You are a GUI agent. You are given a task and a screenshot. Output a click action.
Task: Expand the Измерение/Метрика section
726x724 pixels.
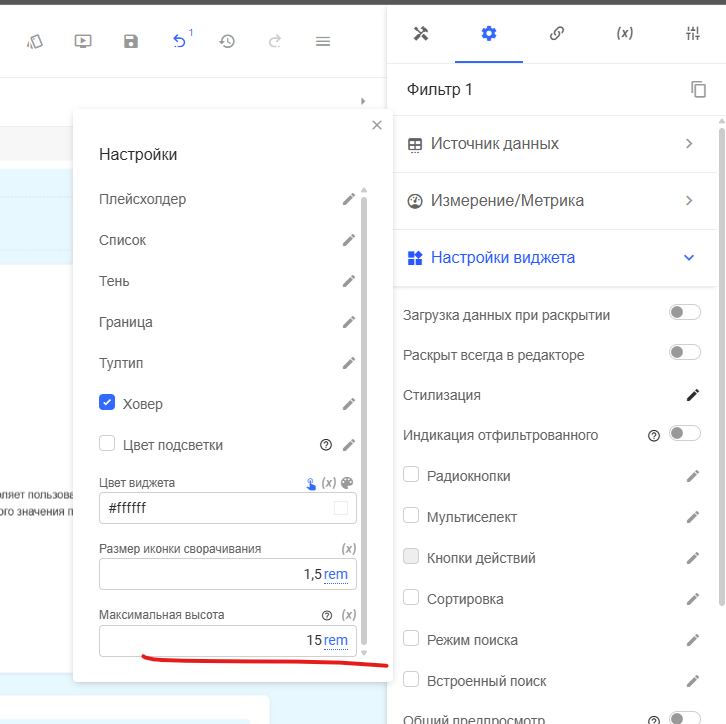pos(552,201)
